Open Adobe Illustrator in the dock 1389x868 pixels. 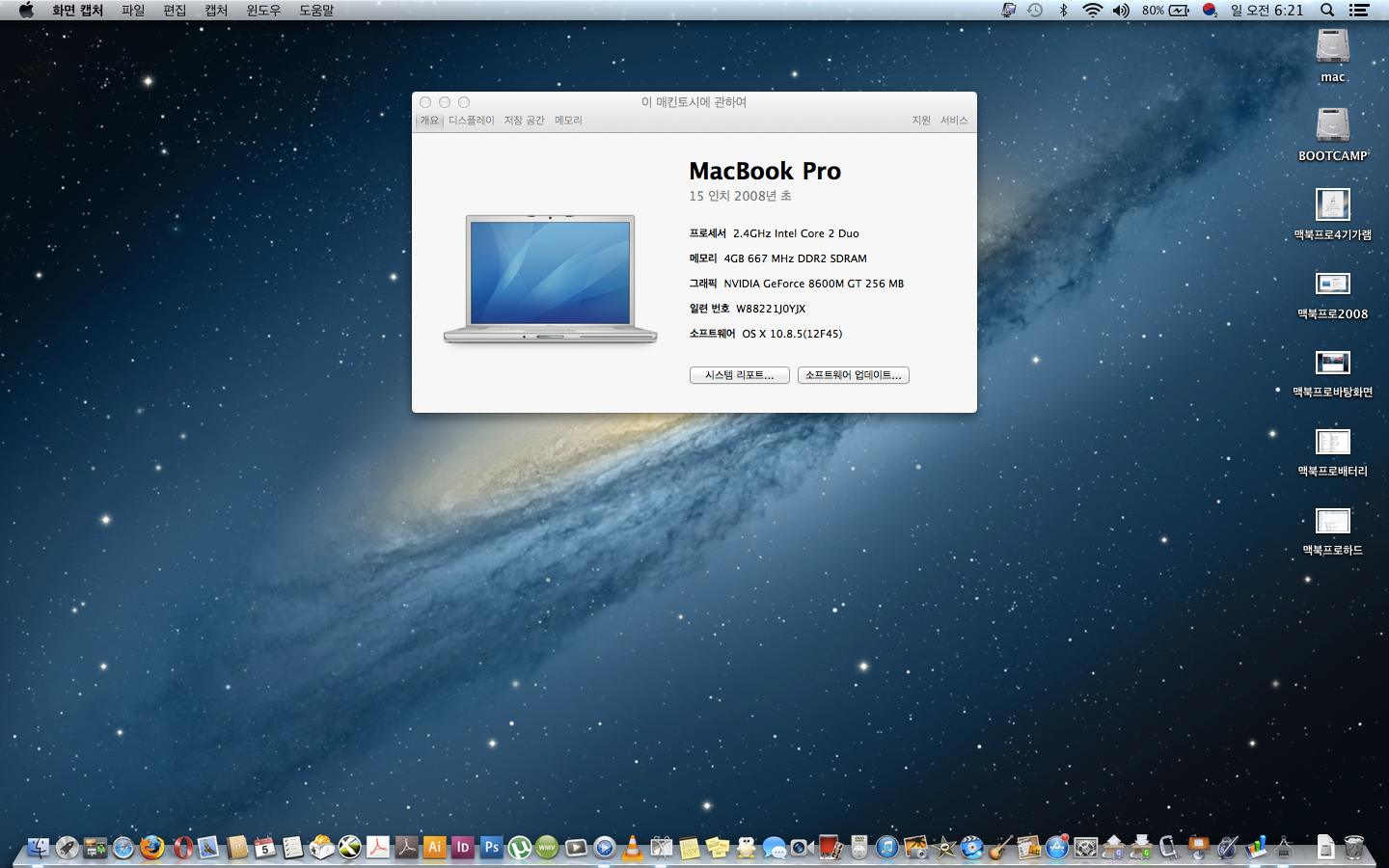click(x=434, y=847)
